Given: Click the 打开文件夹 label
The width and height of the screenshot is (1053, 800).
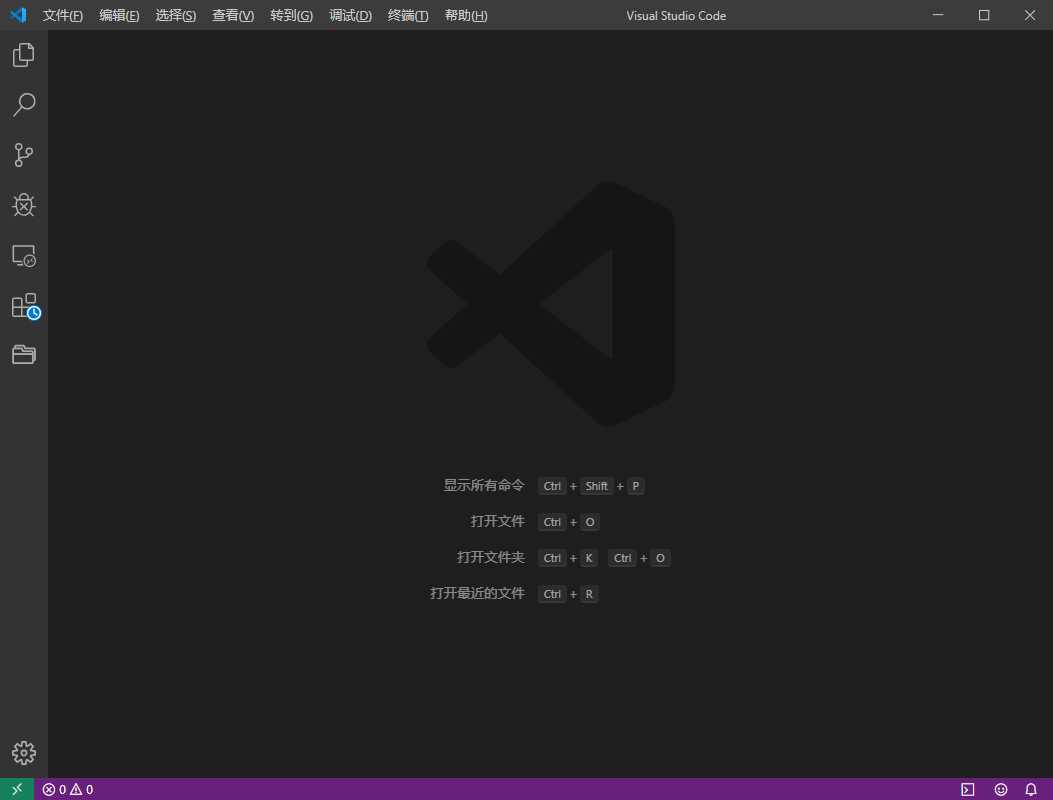Looking at the screenshot, I should 491,557.
